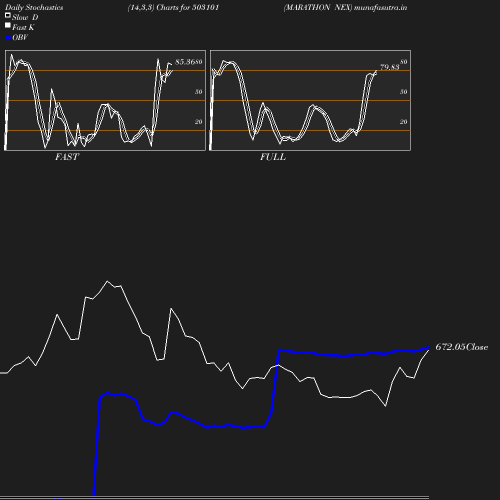
Task: Click the 'FAST' chart caption
Action: click(x=67, y=157)
